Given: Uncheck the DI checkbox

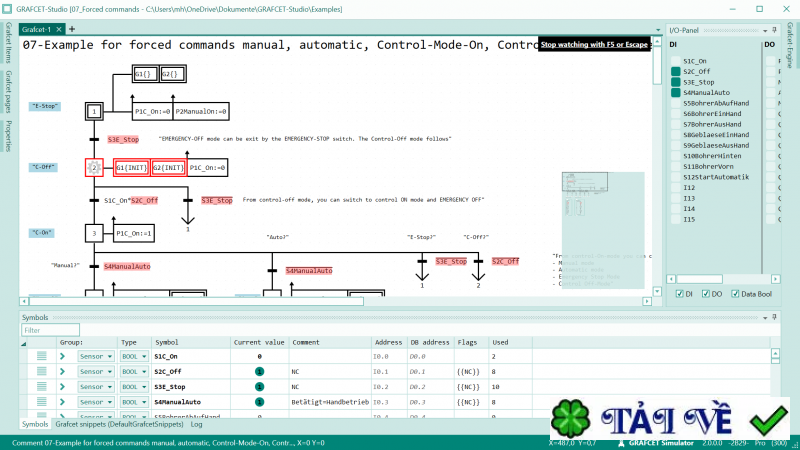Looking at the screenshot, I should pos(680,294).
